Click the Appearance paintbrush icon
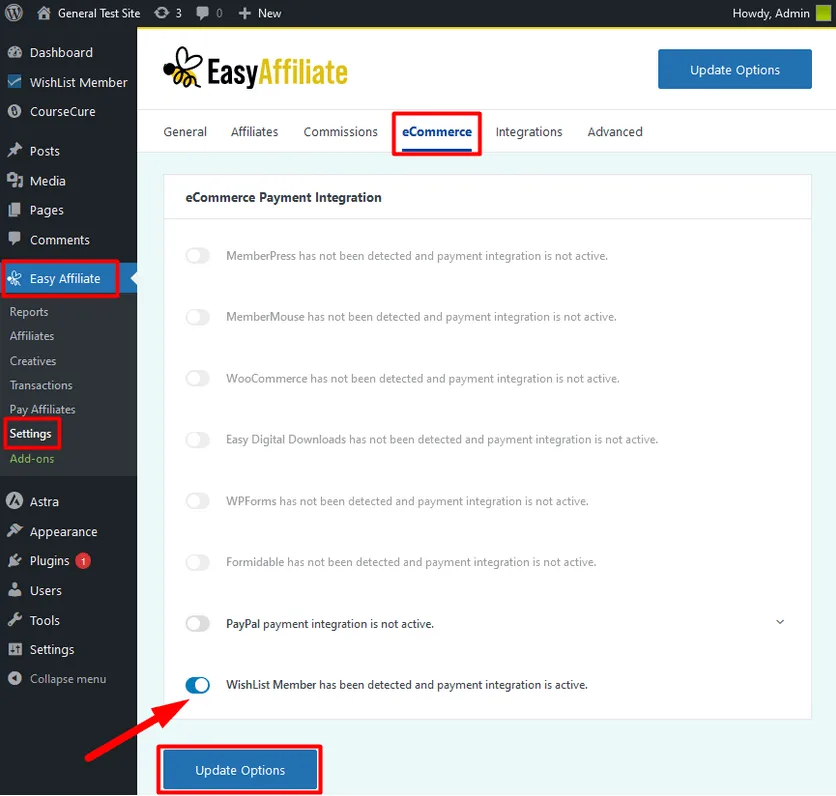Screen dimensions: 836x796 tap(15, 531)
